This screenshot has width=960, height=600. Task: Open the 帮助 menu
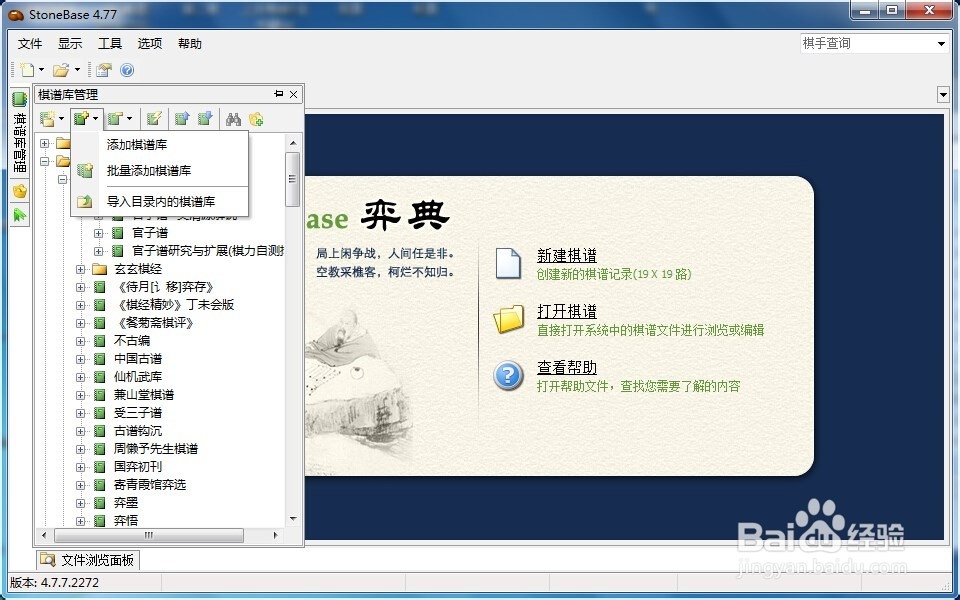point(190,43)
